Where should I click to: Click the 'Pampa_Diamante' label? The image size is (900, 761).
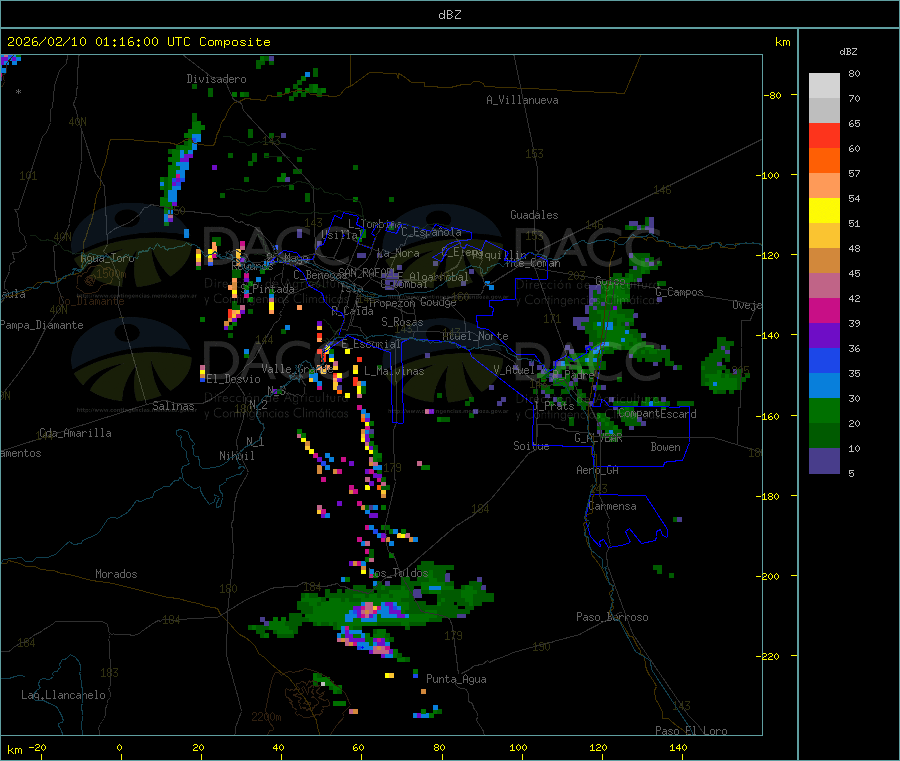(41, 325)
